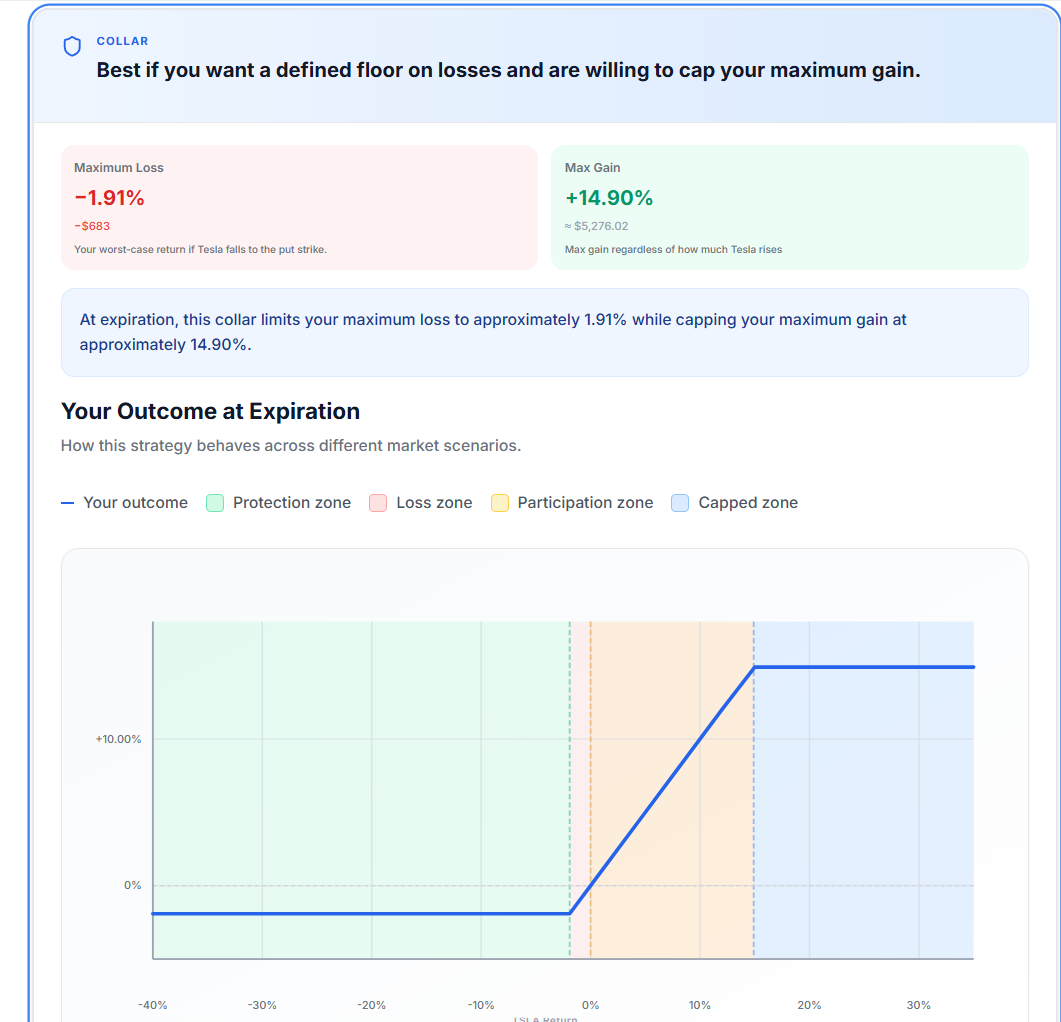This screenshot has width=1061, height=1022.
Task: Click the strategy behavior subtitle text
Action: point(291,446)
